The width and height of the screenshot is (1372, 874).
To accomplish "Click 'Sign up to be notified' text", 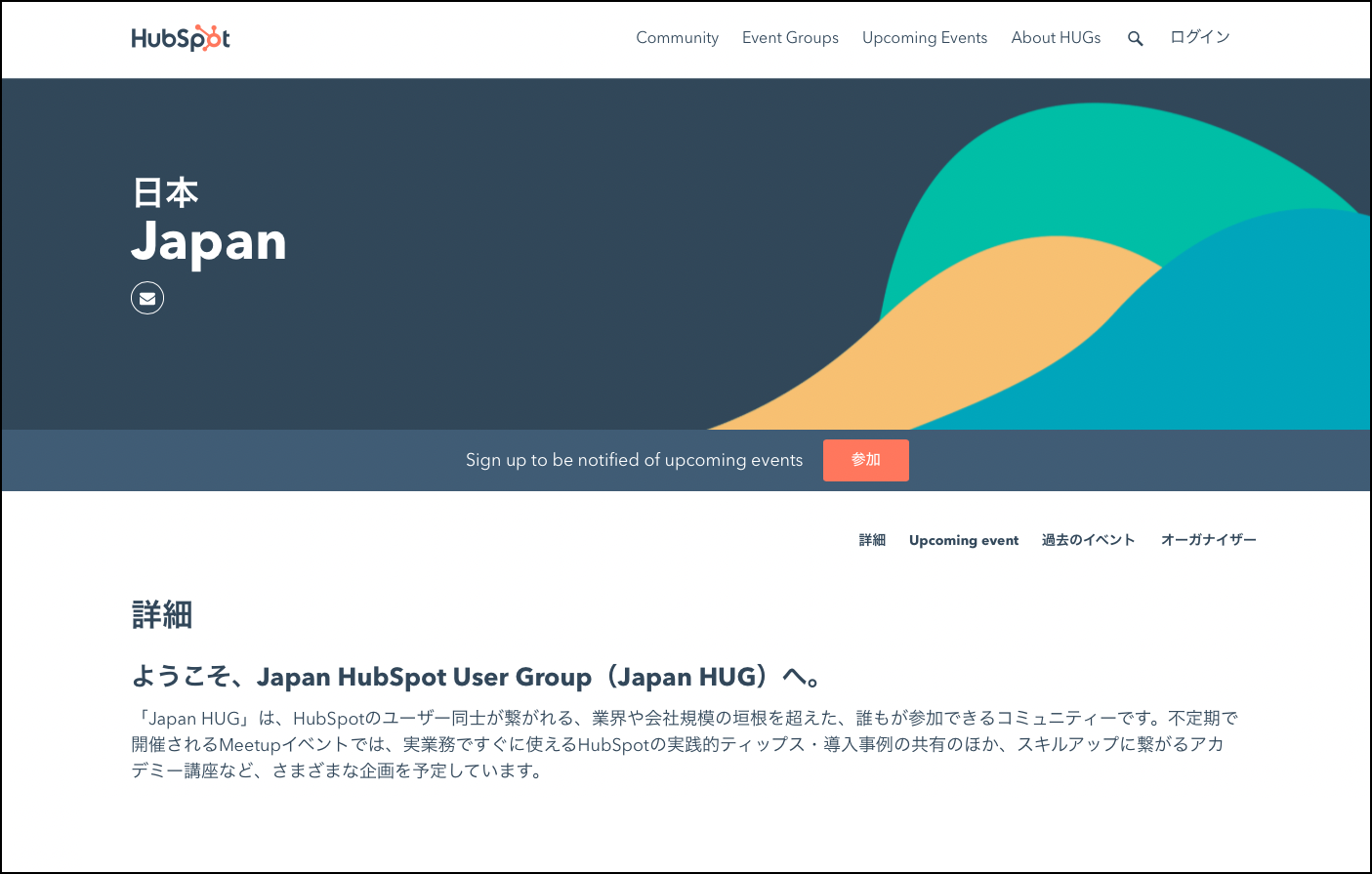I will pos(634,460).
